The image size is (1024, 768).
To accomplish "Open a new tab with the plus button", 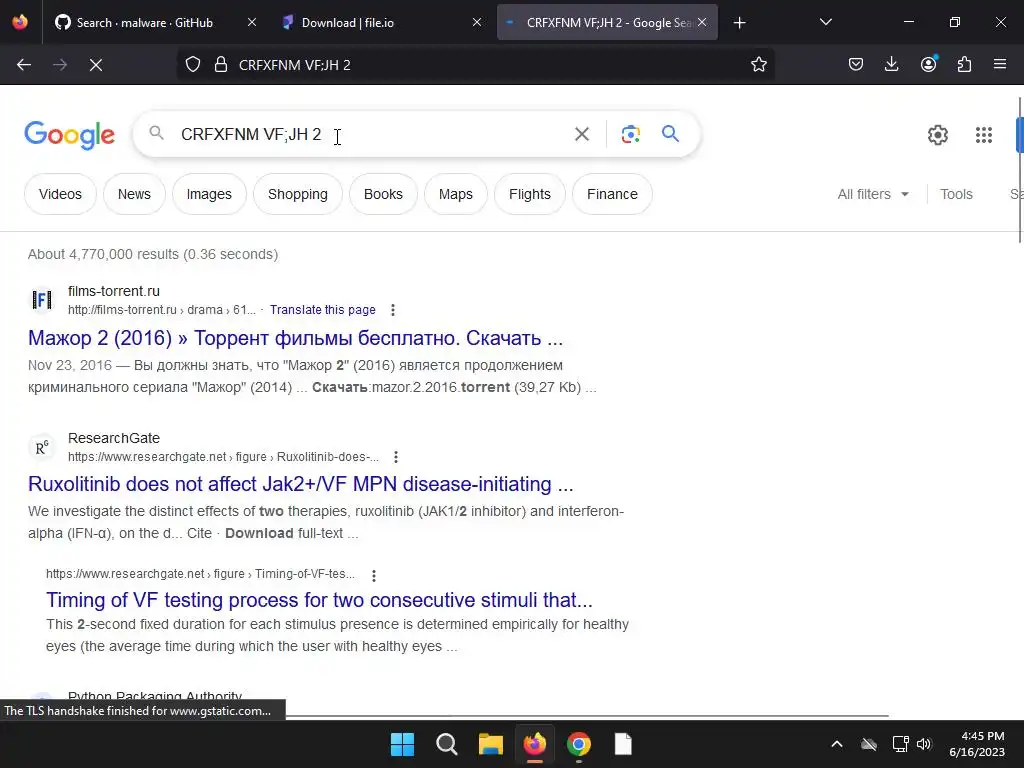I will (739, 23).
